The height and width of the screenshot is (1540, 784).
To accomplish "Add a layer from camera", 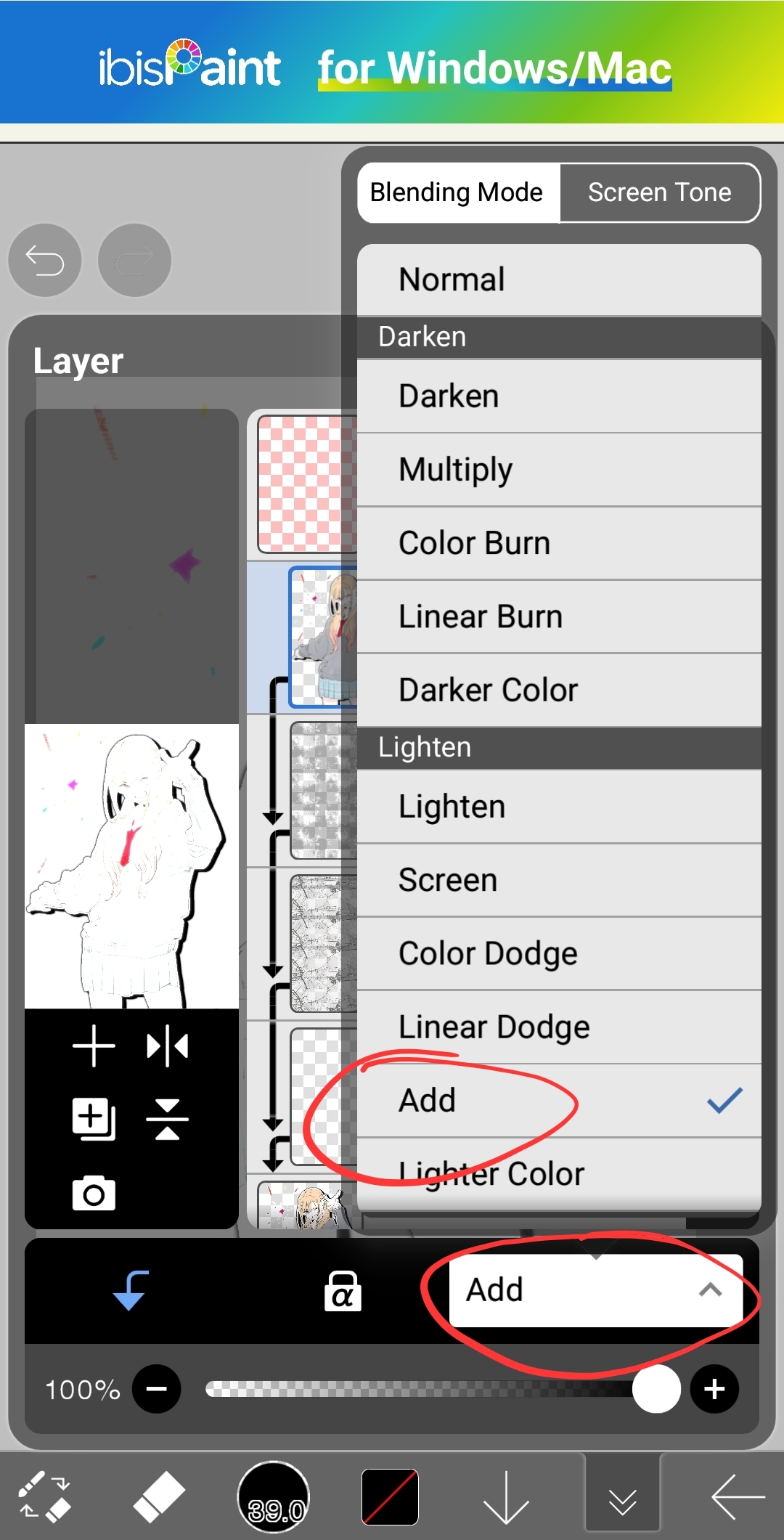I will click(94, 1193).
